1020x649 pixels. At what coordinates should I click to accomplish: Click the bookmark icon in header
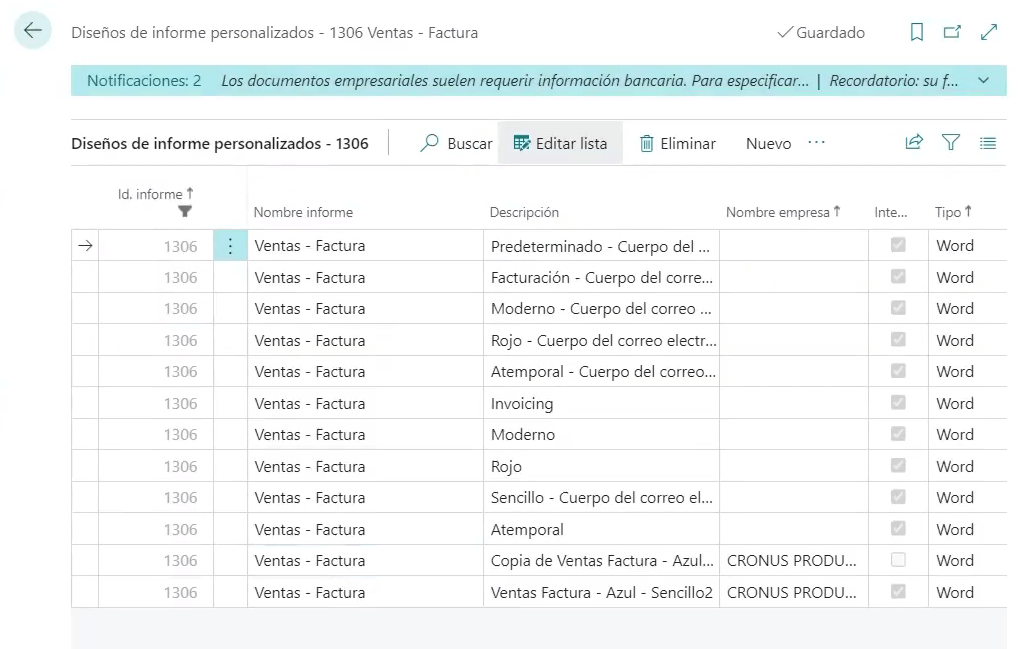[x=916, y=33]
